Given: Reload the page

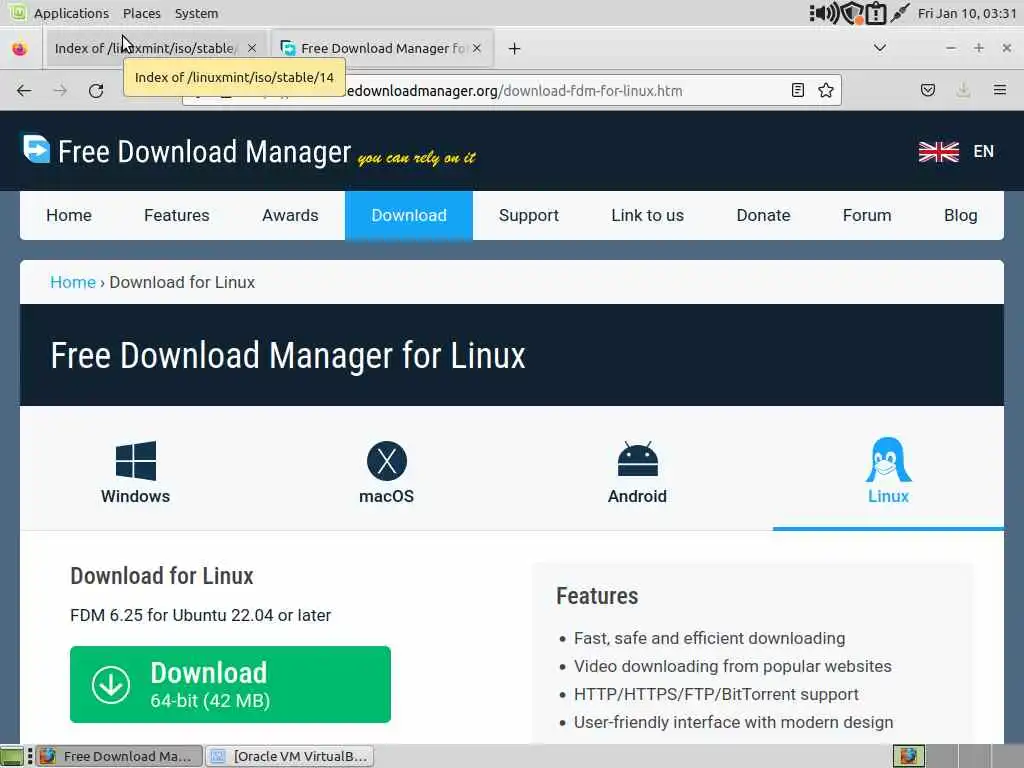Looking at the screenshot, I should [96, 91].
